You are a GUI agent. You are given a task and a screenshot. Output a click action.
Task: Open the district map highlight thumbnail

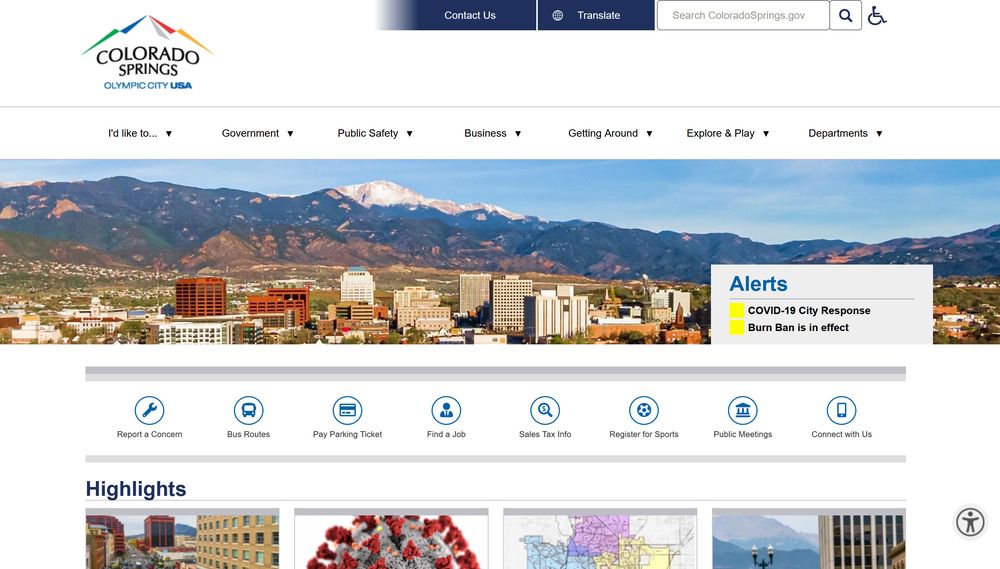600,542
